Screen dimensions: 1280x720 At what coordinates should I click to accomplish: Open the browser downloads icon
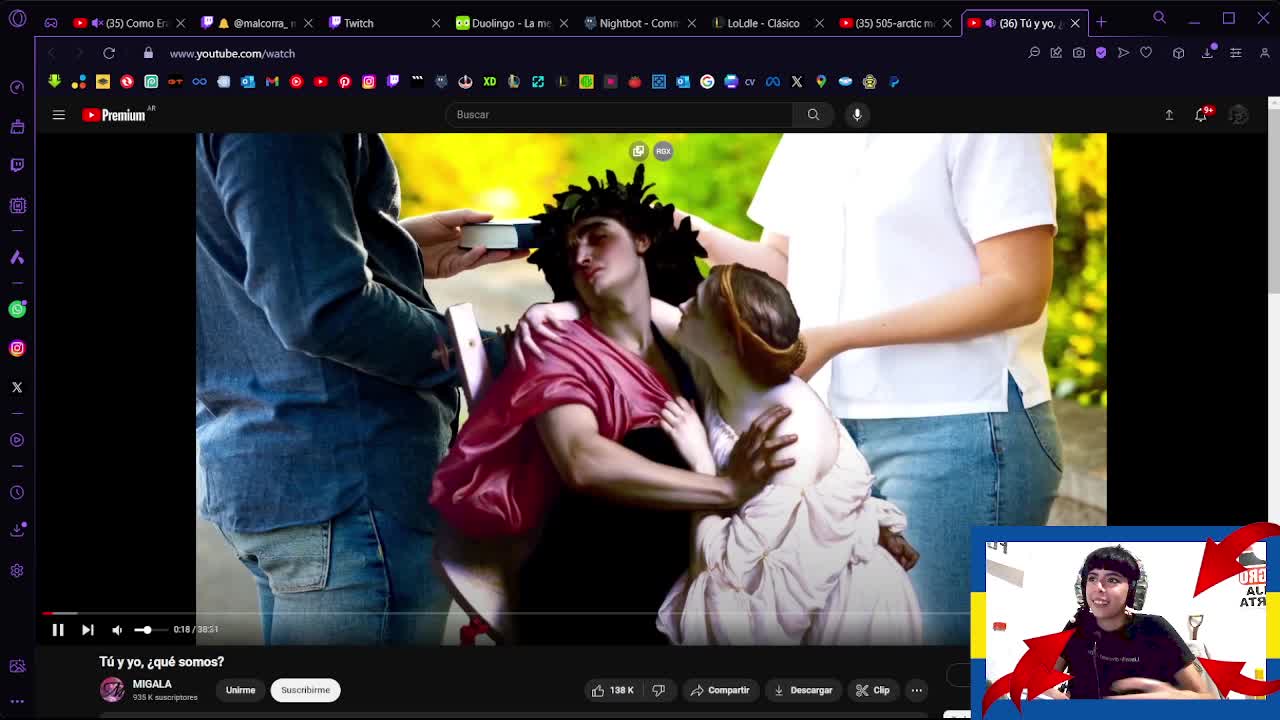tap(1208, 53)
